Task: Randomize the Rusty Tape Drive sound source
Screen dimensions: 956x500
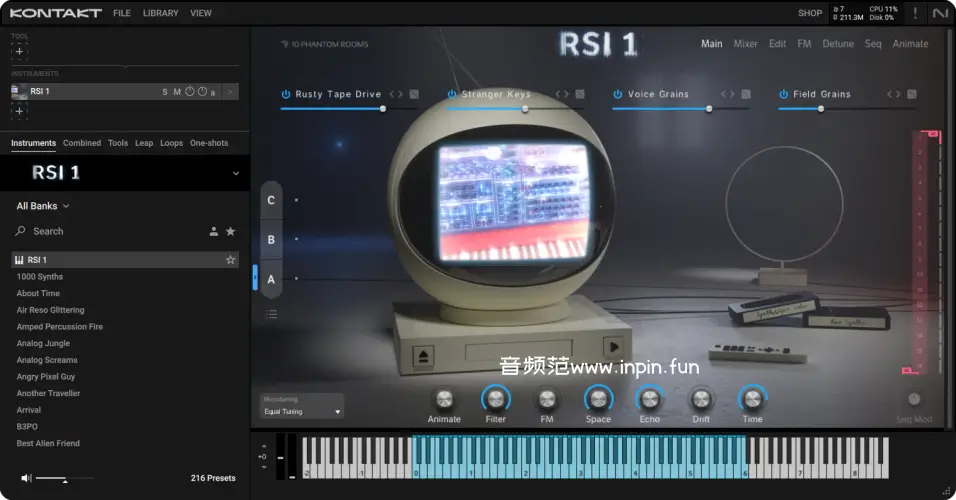Action: pyautogui.click(x=414, y=94)
